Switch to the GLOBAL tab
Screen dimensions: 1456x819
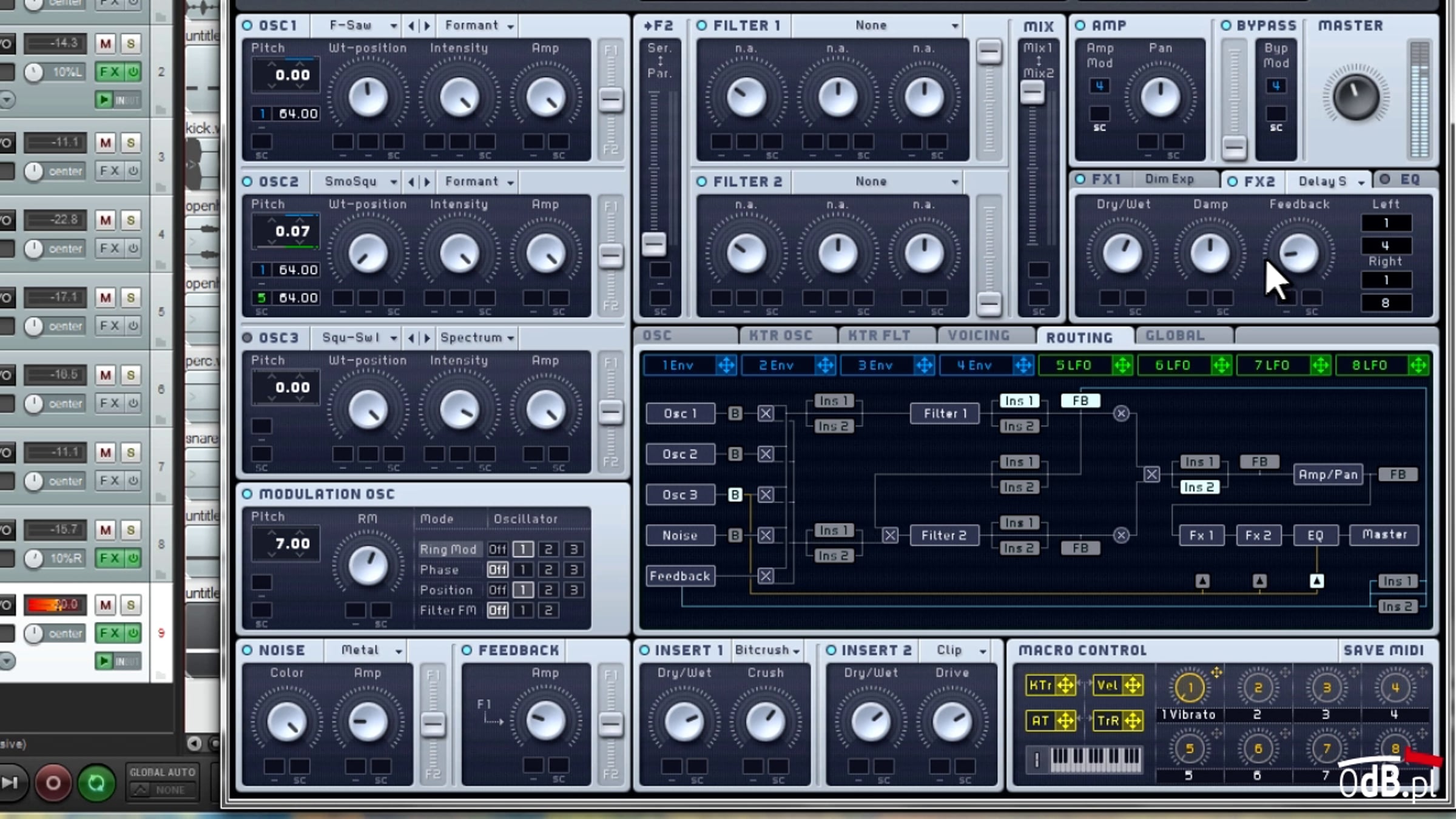point(1175,335)
